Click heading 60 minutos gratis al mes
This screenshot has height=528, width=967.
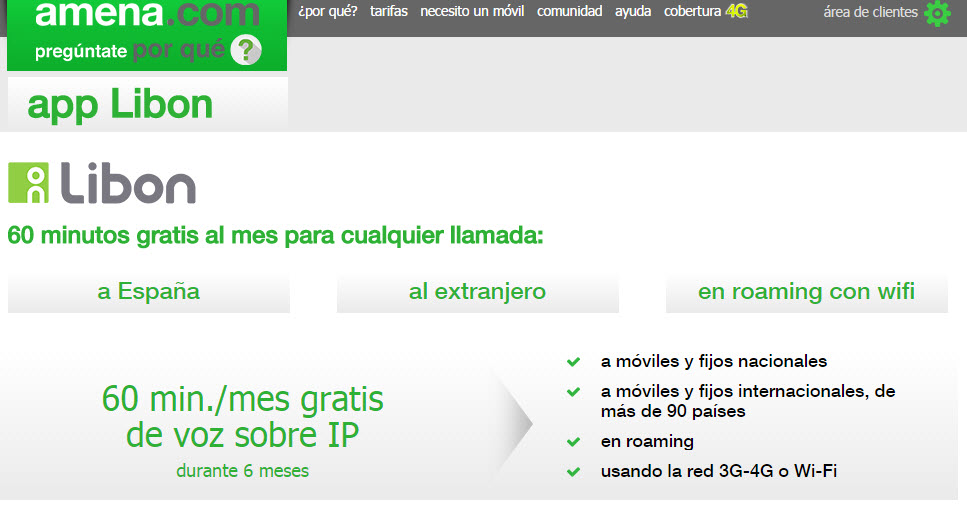point(275,236)
